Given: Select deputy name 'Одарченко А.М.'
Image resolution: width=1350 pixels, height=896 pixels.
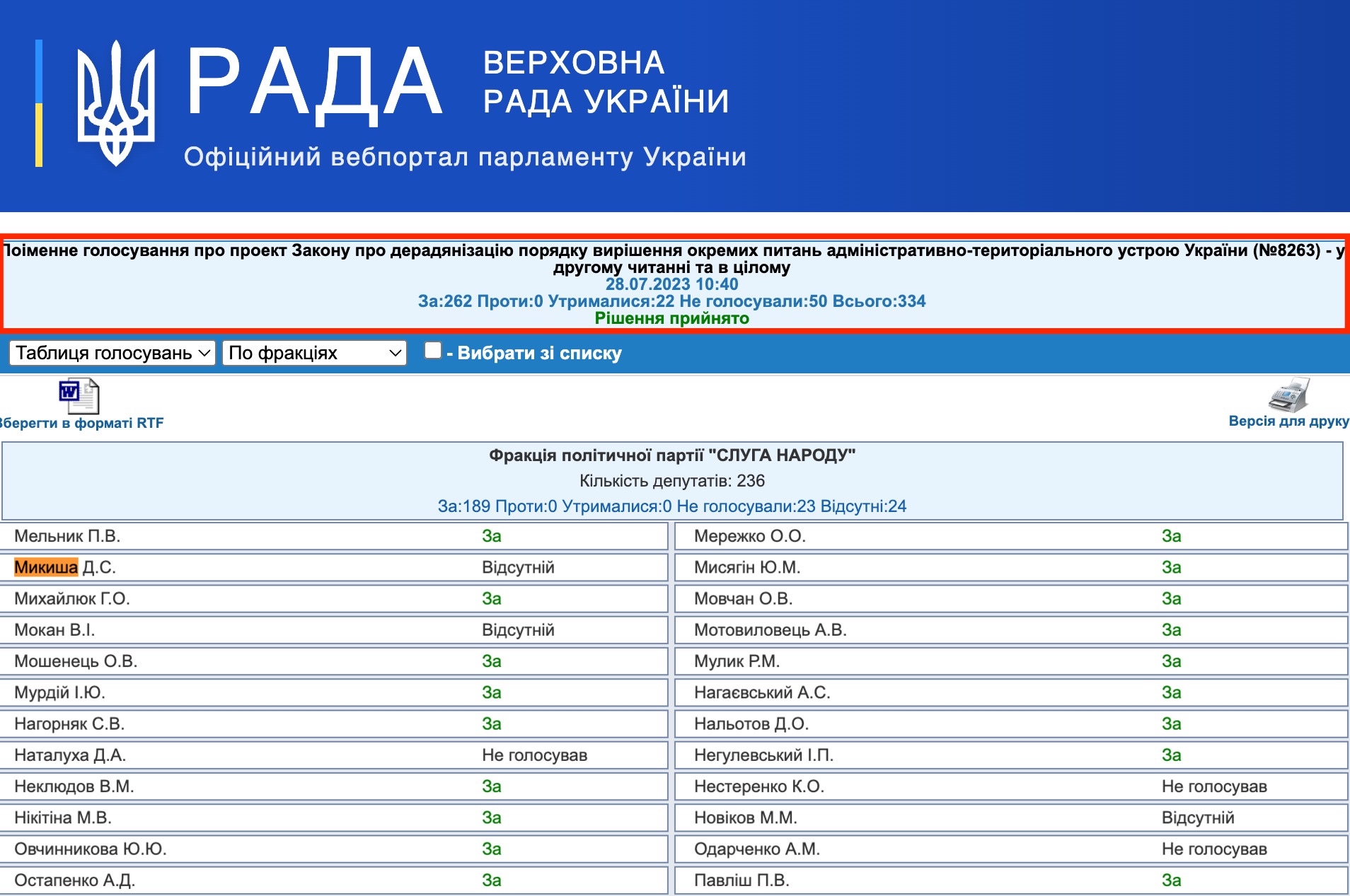Looking at the screenshot, I should pos(756,849).
